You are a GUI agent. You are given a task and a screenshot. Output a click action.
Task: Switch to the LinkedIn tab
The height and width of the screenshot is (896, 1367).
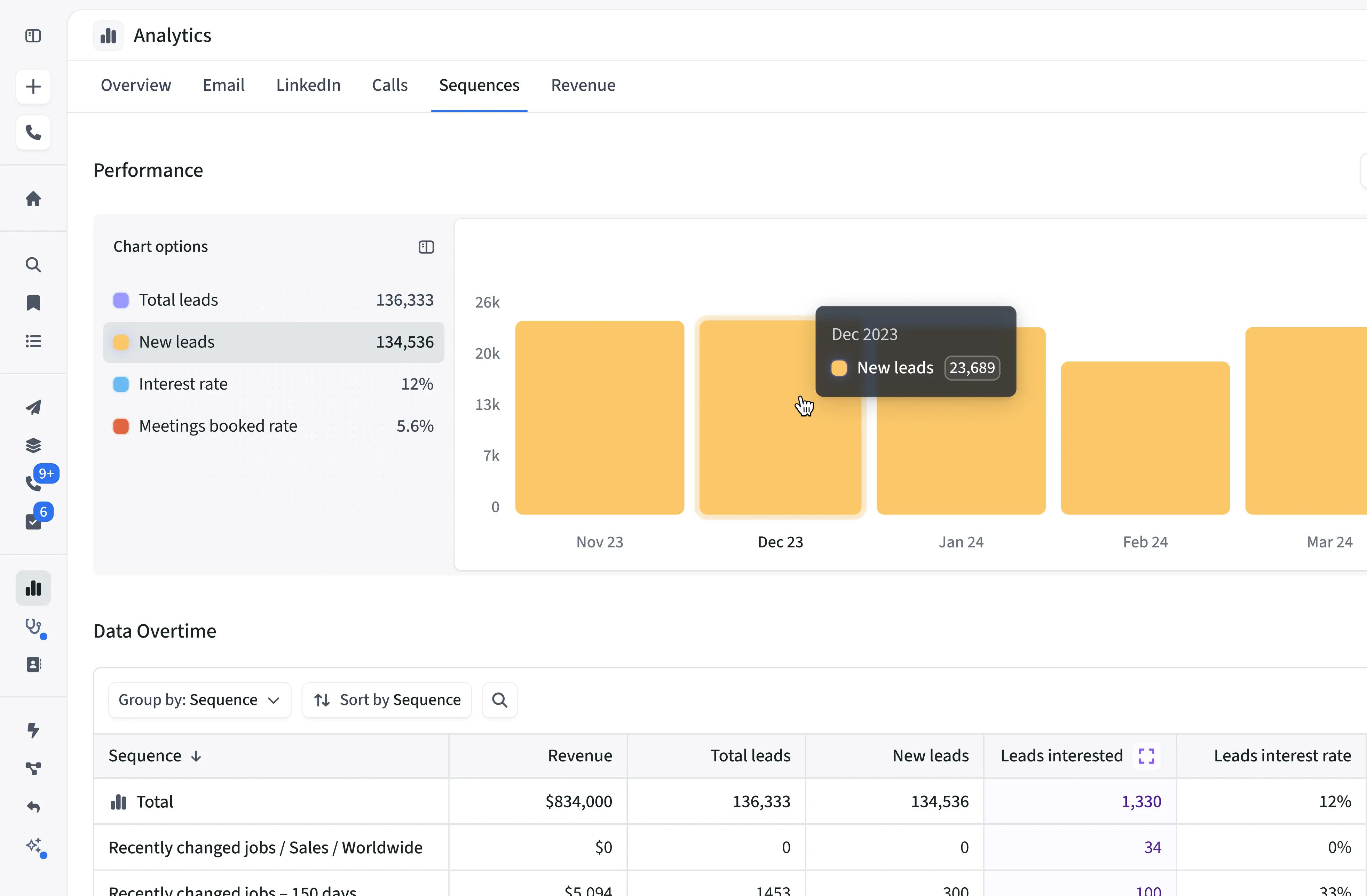308,85
